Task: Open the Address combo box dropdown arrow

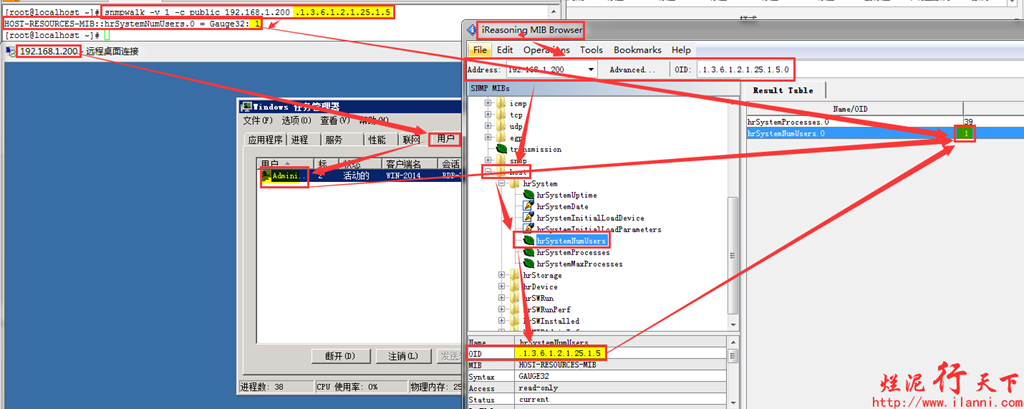Action: (x=591, y=70)
